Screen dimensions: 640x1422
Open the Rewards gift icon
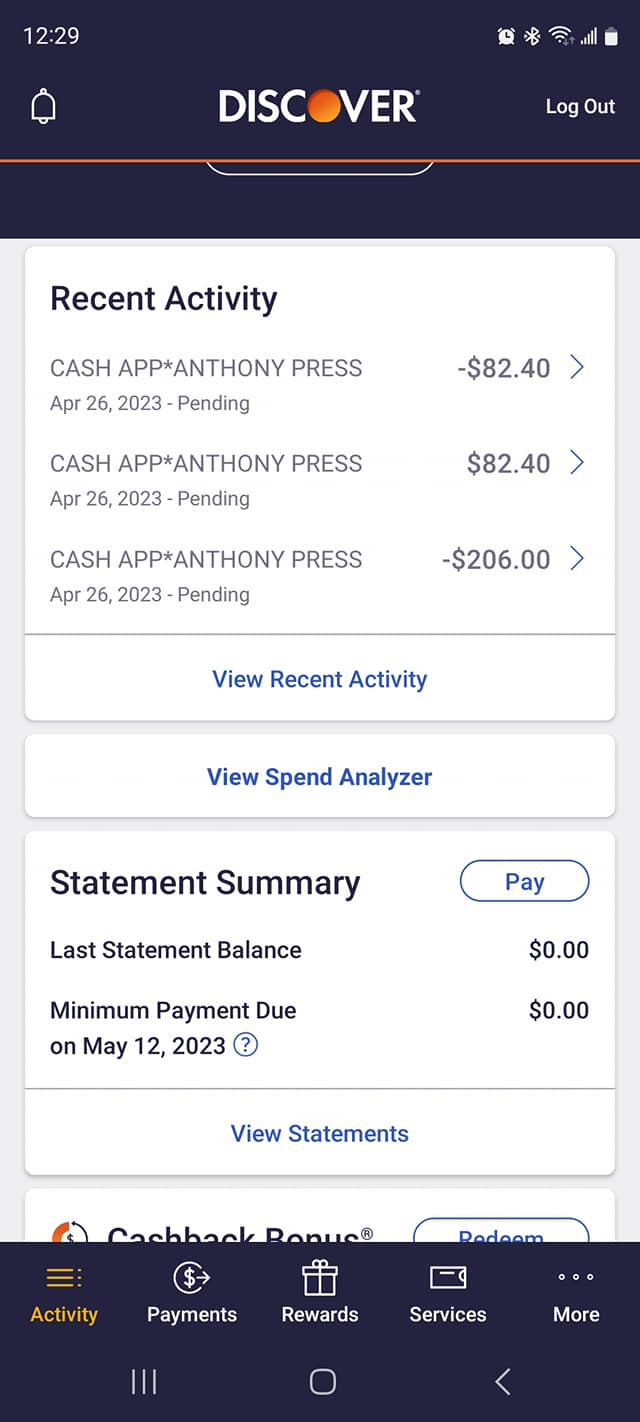(x=320, y=1278)
